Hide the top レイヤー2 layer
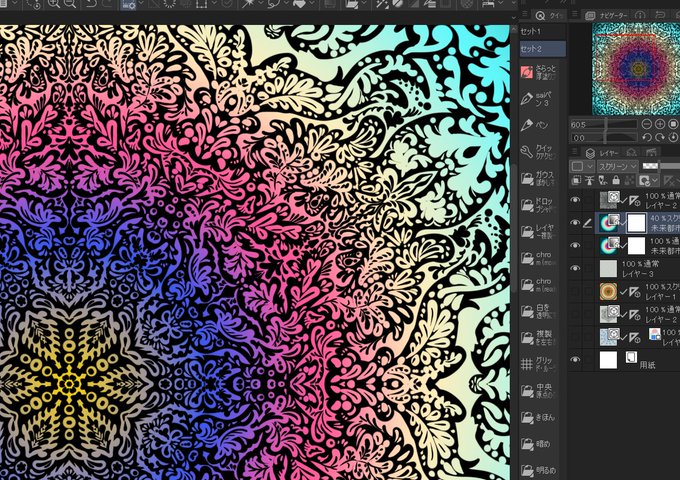The width and height of the screenshot is (680, 480). click(575, 200)
